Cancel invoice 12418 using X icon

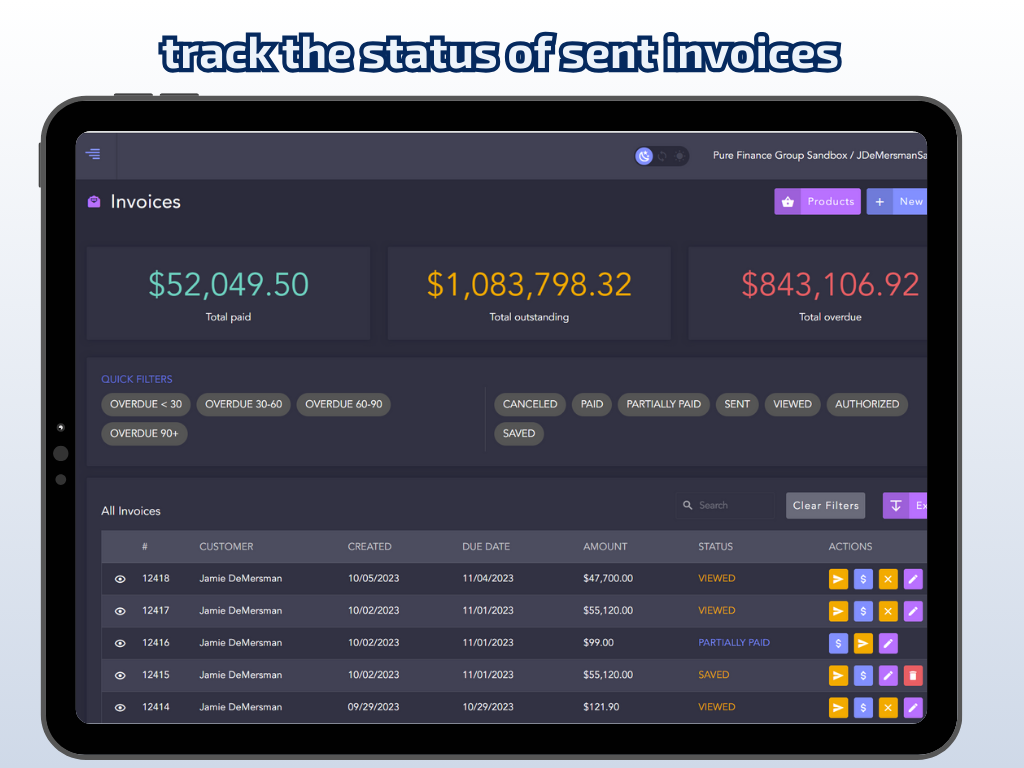pos(888,579)
